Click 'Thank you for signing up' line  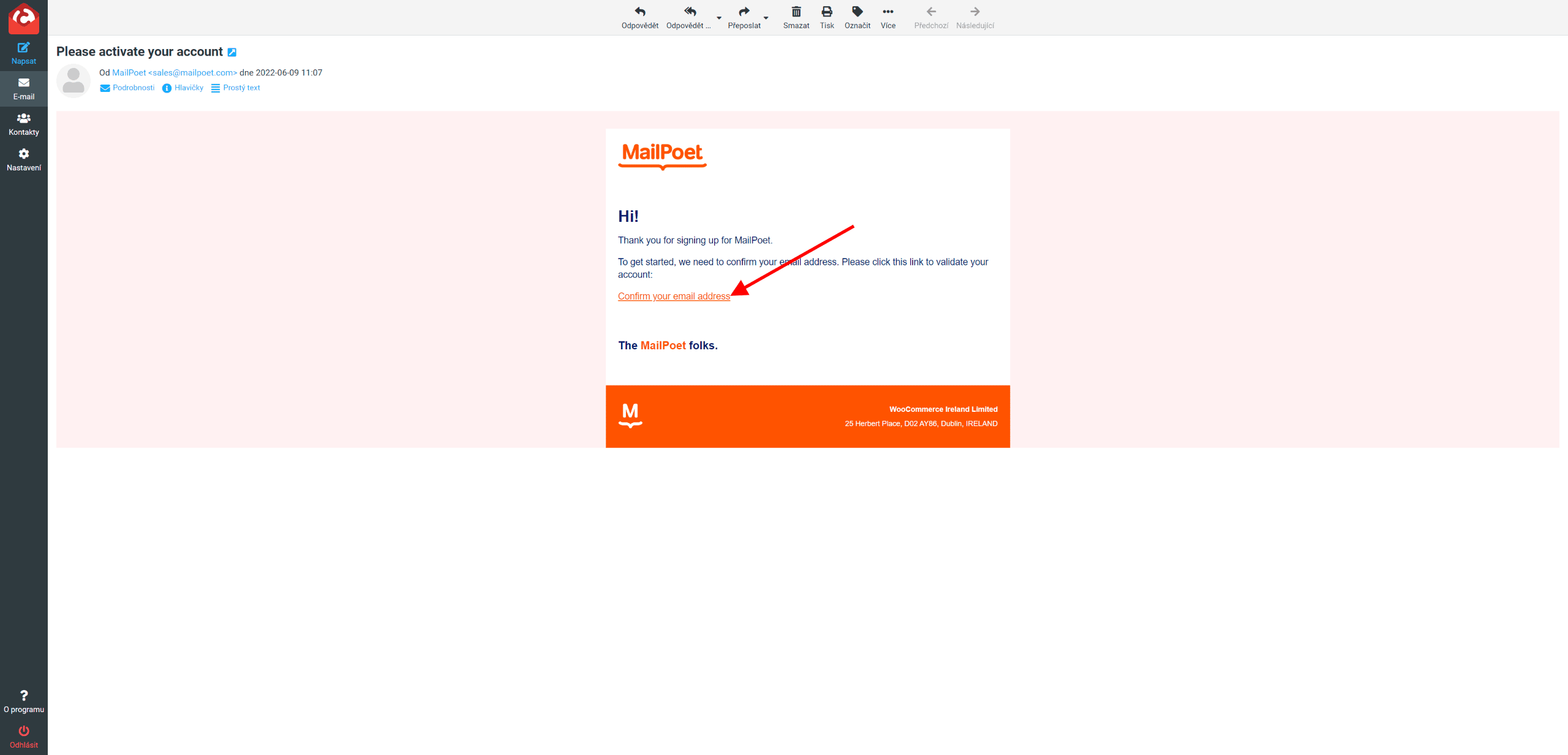point(695,240)
